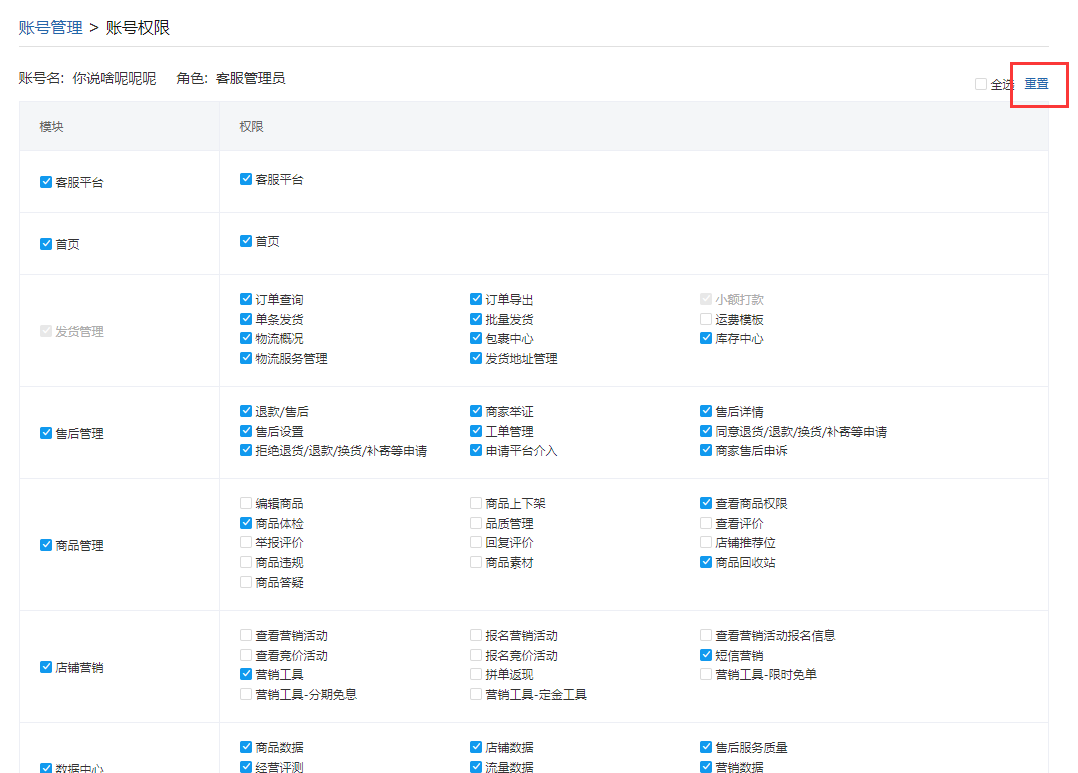Uncheck the 客服平台 module checkbox
This screenshot has width=1078, height=773.
click(x=46, y=182)
